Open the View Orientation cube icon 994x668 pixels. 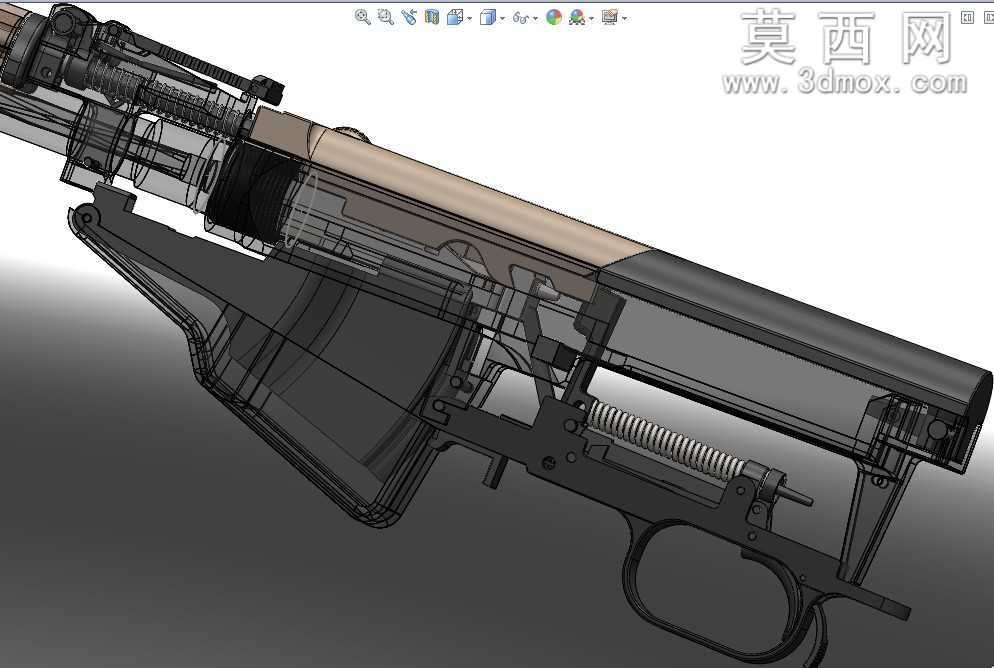click(x=455, y=17)
